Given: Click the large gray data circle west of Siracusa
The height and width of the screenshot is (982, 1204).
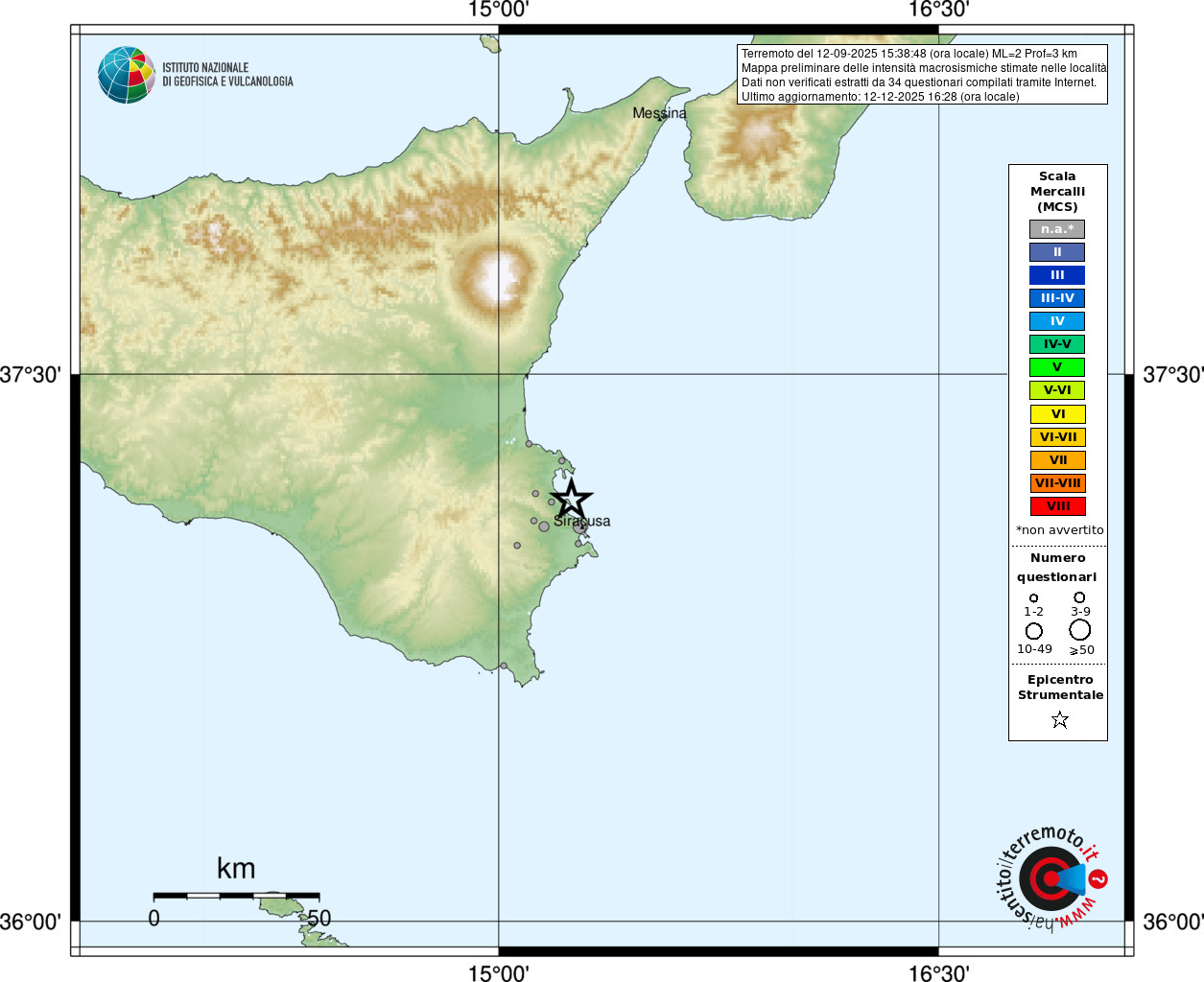Looking at the screenshot, I should (544, 526).
